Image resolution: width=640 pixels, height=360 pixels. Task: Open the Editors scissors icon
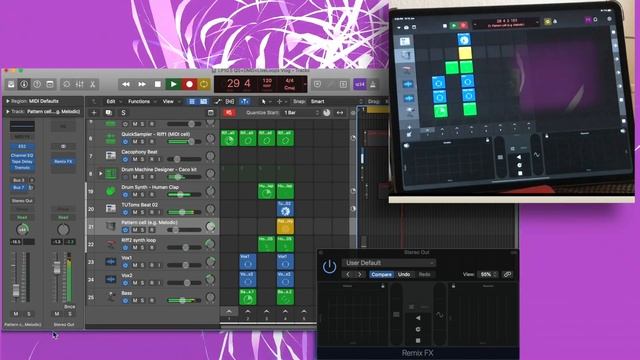click(x=93, y=84)
